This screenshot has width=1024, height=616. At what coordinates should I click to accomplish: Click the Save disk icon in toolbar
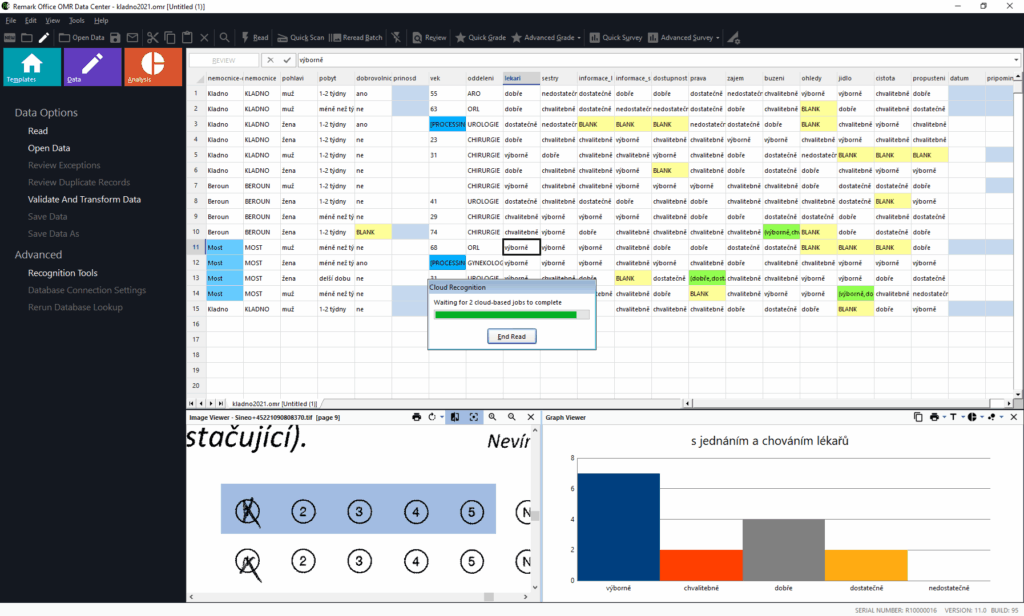tap(116, 38)
